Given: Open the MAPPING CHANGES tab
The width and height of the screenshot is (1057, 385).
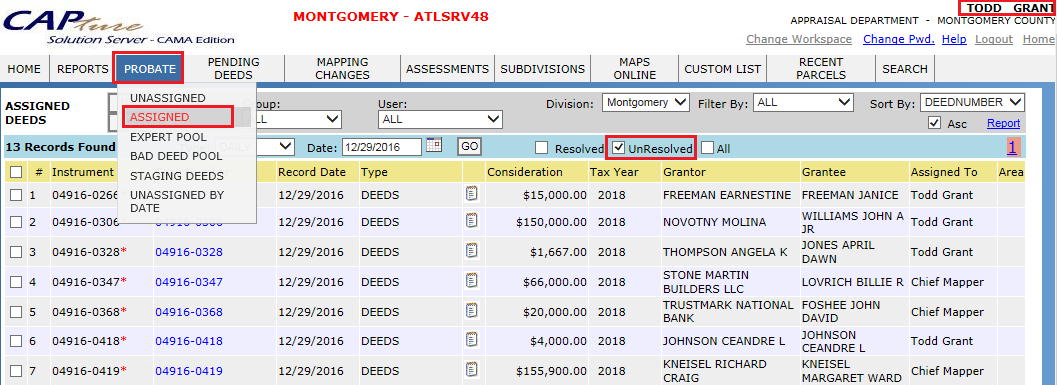Looking at the screenshot, I should pyautogui.click(x=342, y=69).
